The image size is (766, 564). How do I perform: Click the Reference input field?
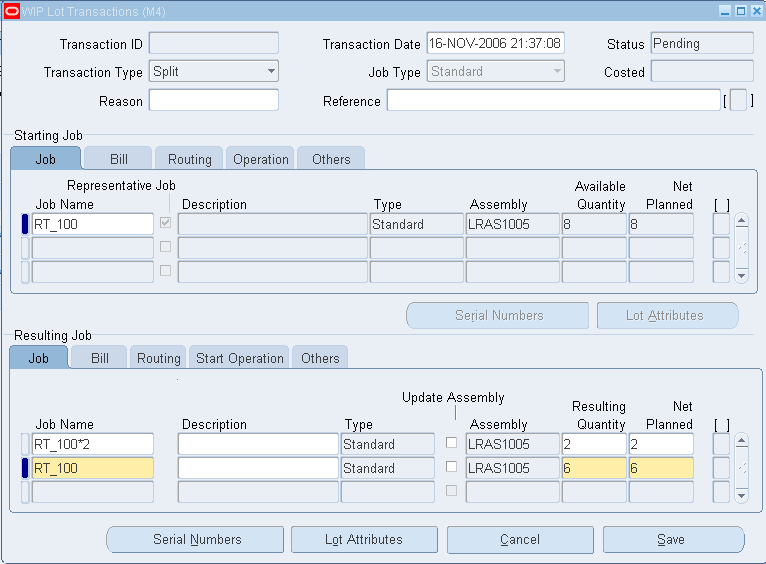tap(553, 100)
